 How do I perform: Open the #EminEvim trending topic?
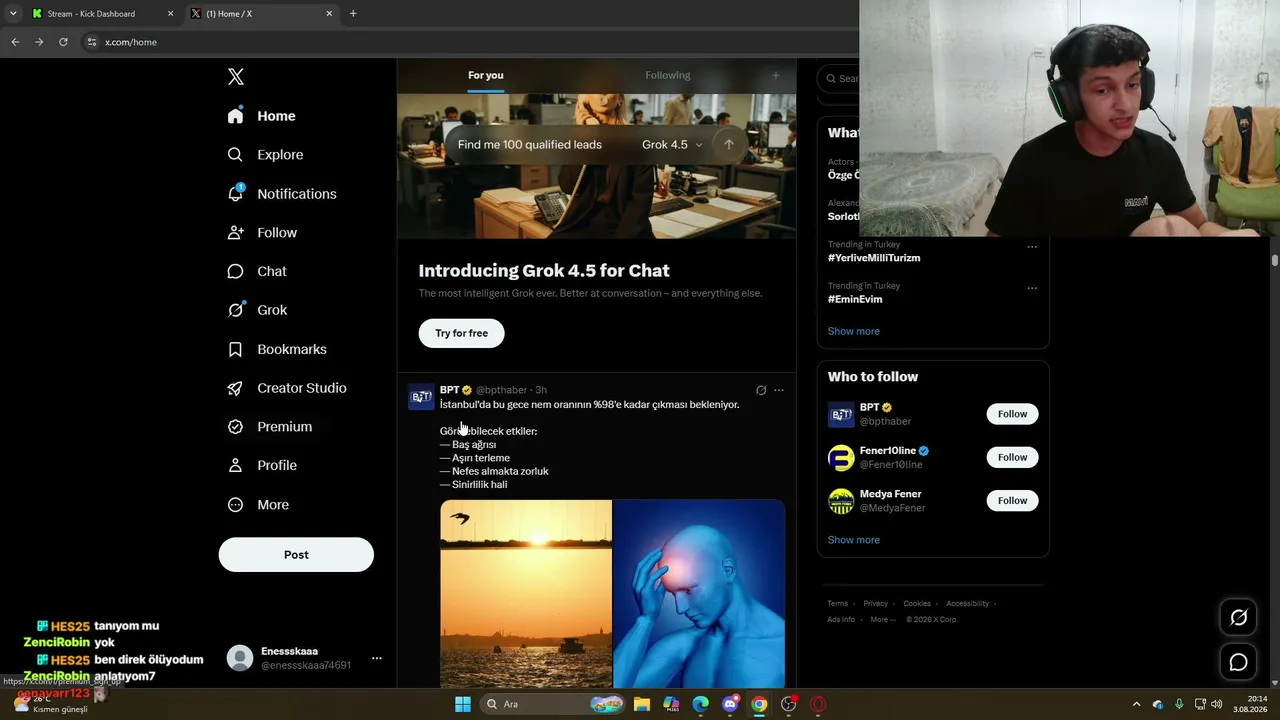[855, 299]
